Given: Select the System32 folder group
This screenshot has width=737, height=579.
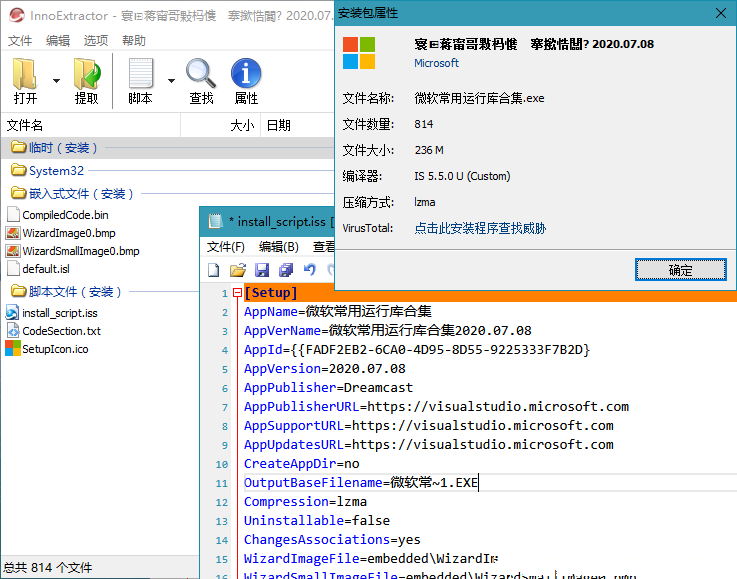Looking at the screenshot, I should tap(168, 171).
